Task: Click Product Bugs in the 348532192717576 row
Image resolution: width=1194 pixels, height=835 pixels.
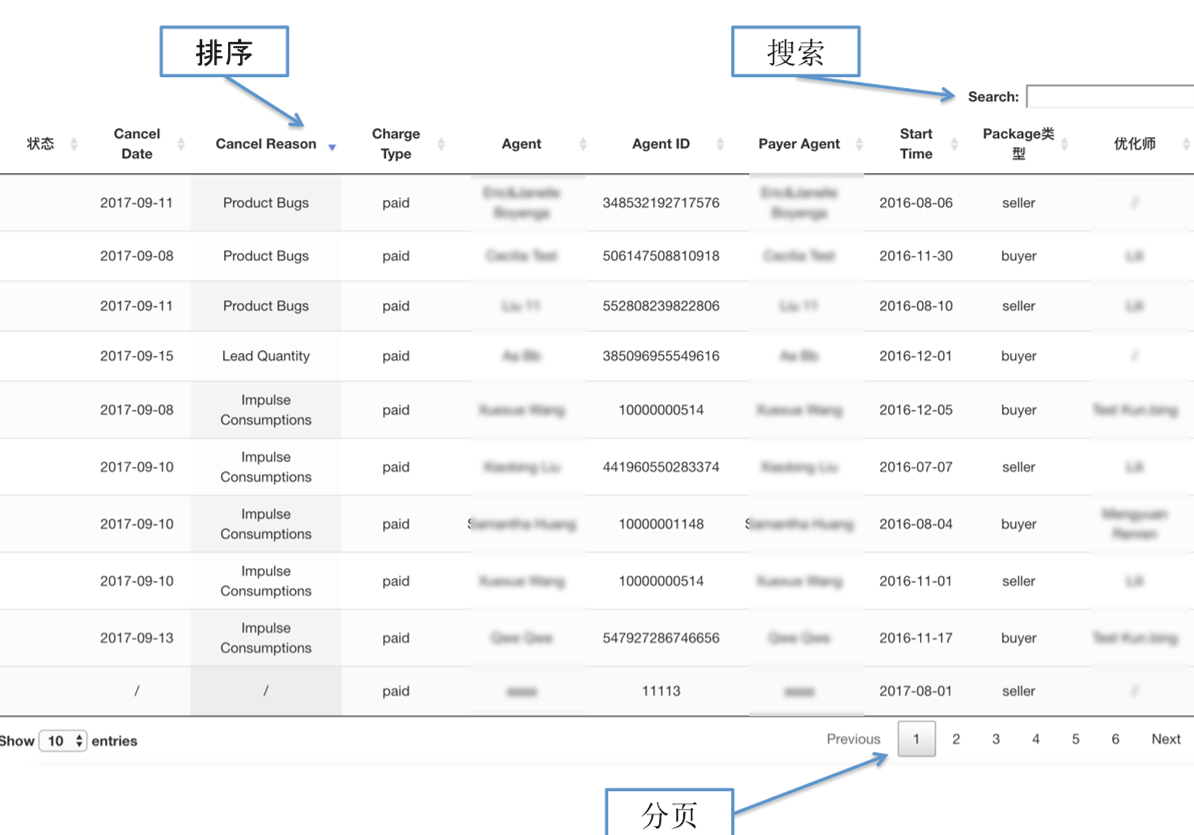Action: 266,203
